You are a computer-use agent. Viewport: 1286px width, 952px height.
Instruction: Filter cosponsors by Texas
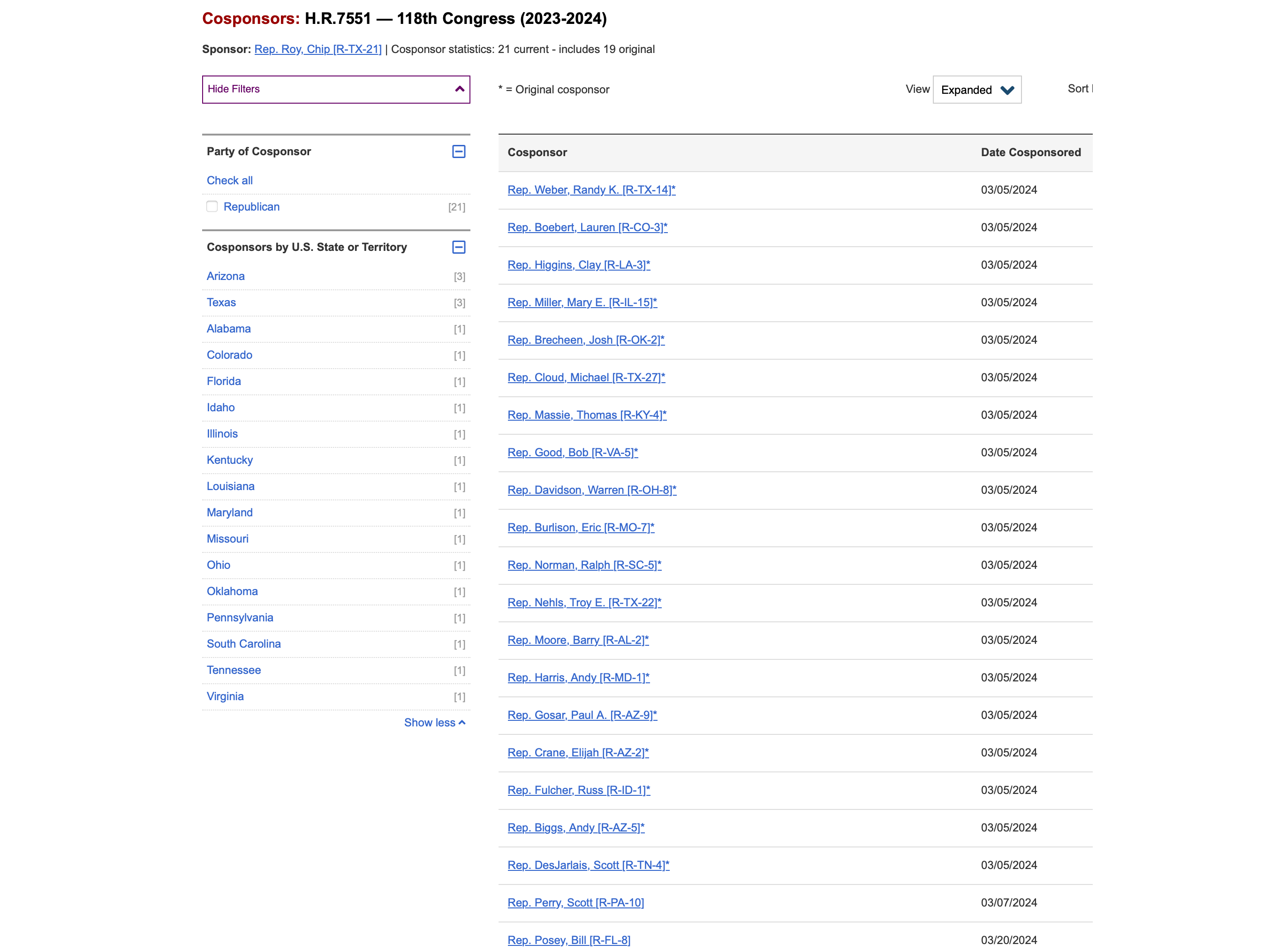pos(221,302)
